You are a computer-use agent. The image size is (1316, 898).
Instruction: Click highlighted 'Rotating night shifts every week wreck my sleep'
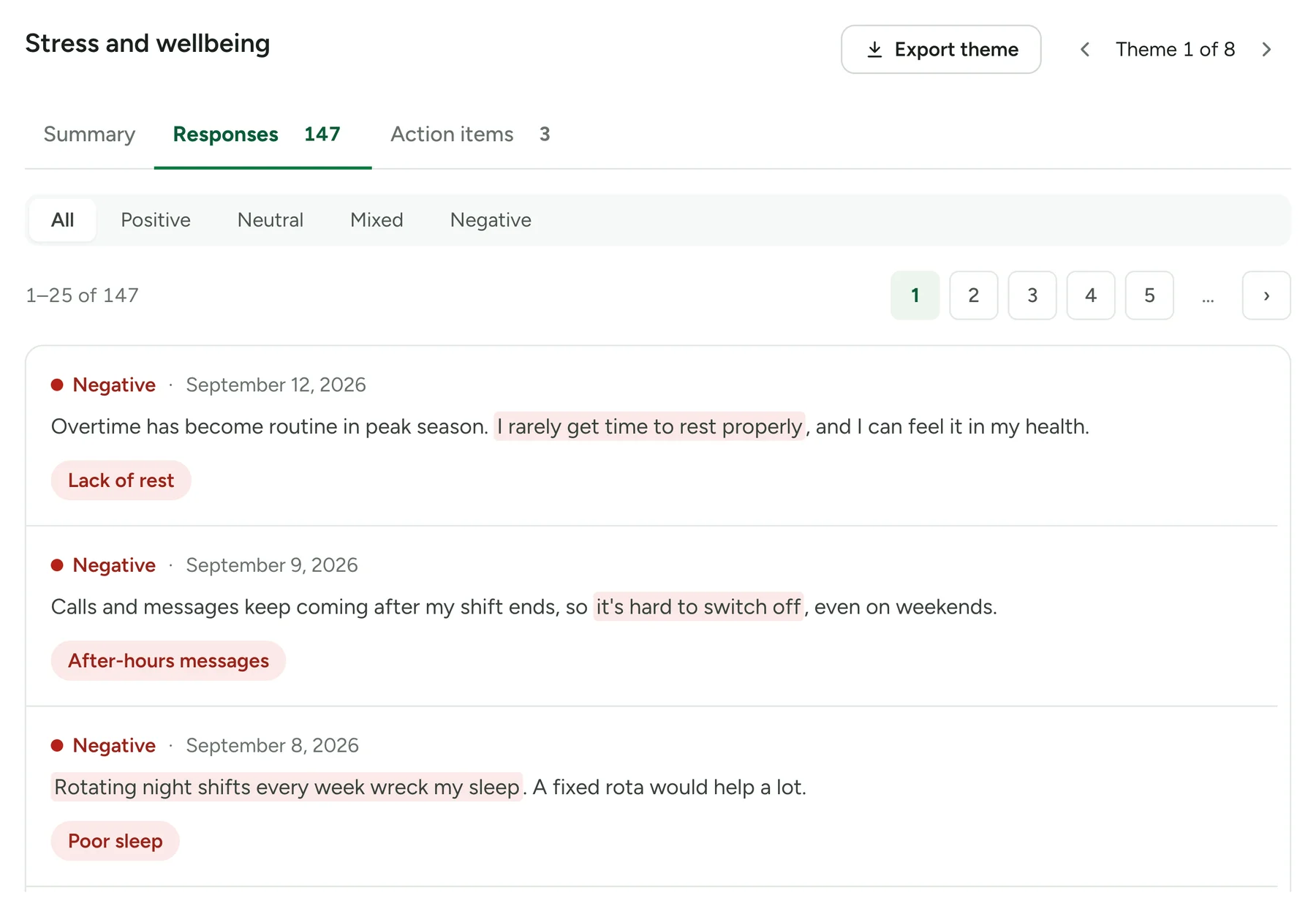tap(287, 787)
